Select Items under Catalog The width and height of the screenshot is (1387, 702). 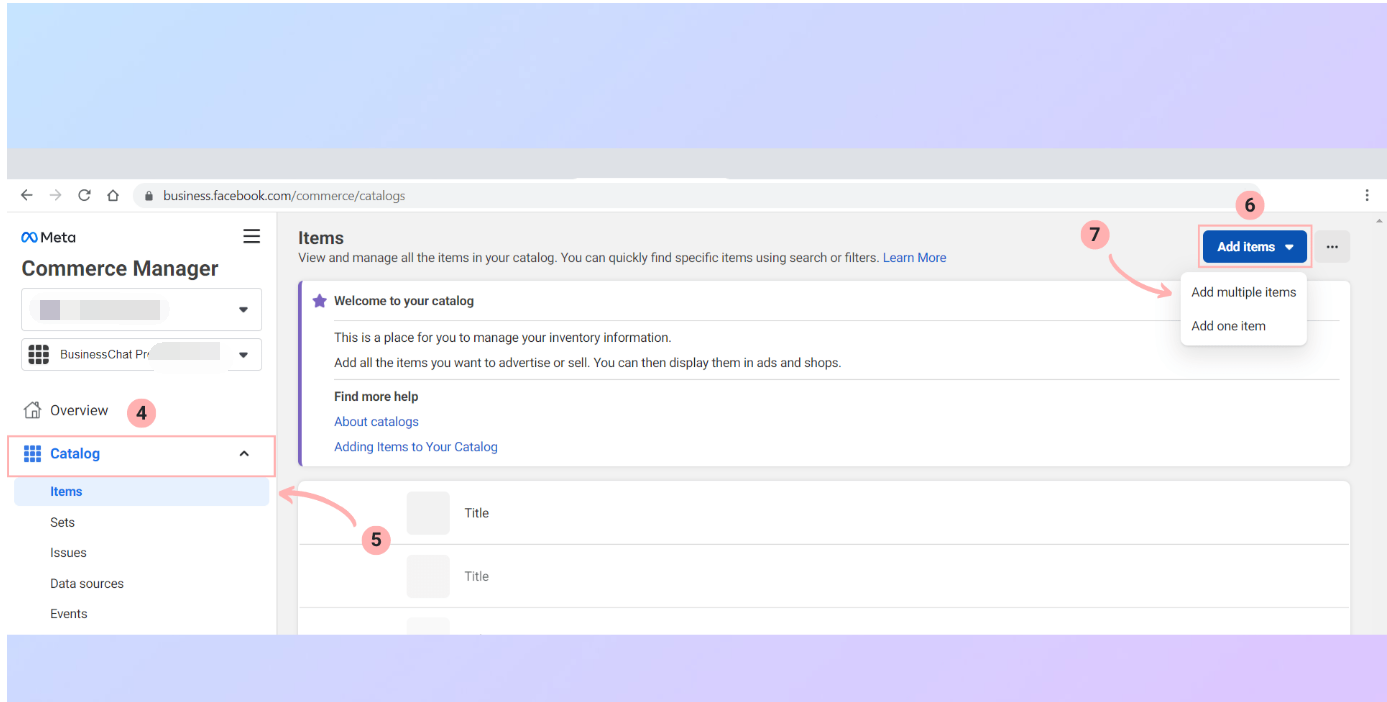142,492
